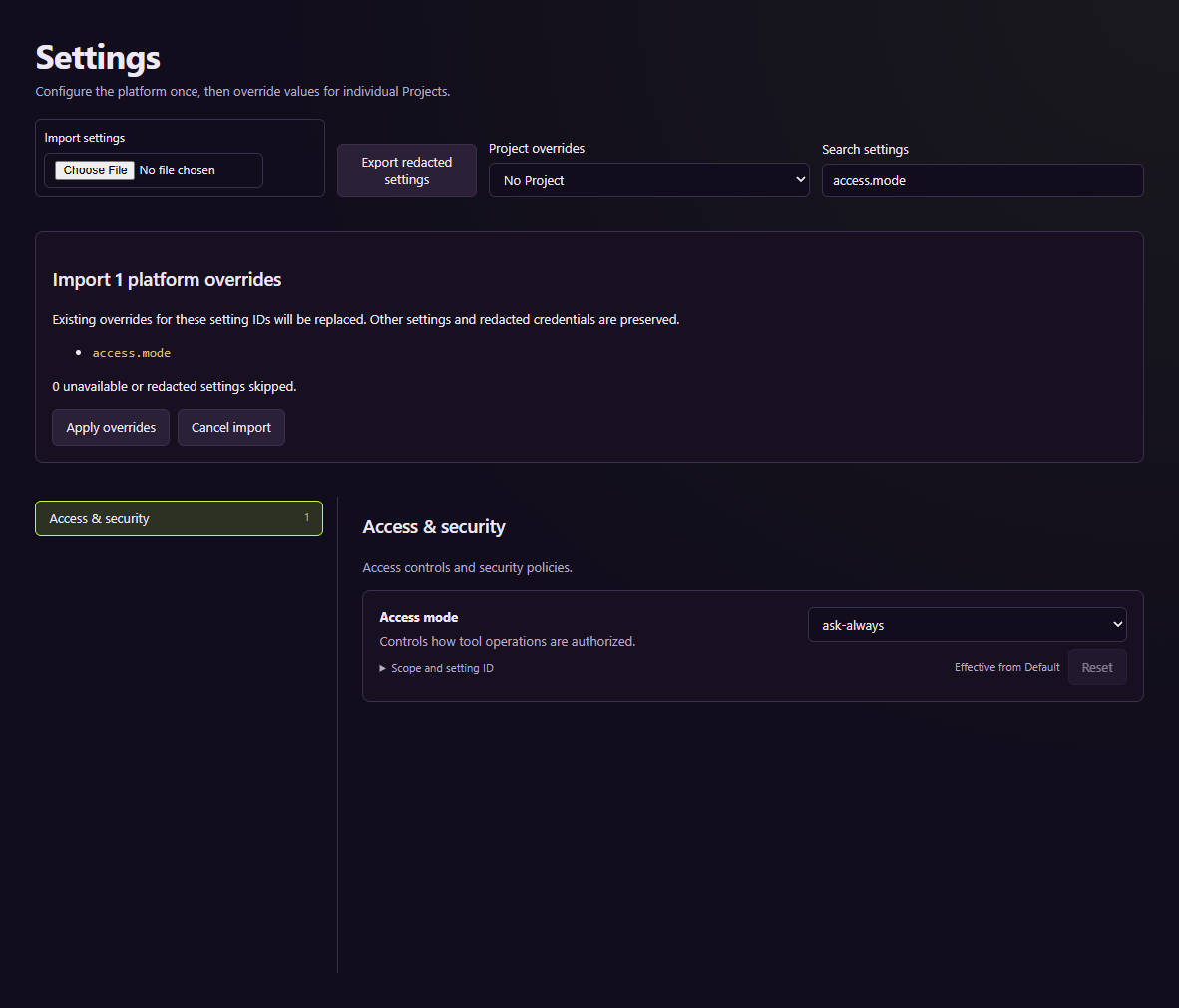The image size is (1179, 1008).
Task: Open the Project overrides dropdown
Action: 649,180
